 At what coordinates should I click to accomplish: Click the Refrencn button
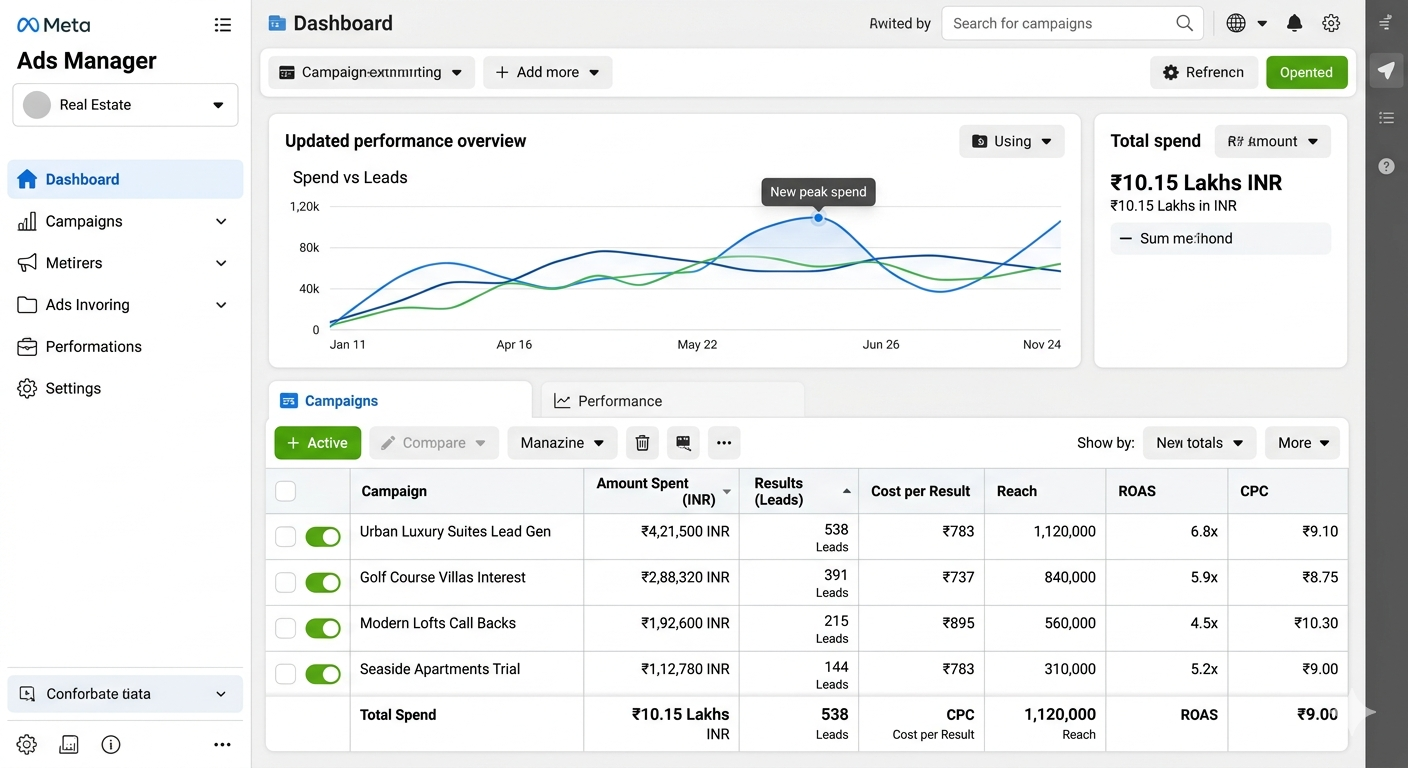pyautogui.click(x=1204, y=72)
